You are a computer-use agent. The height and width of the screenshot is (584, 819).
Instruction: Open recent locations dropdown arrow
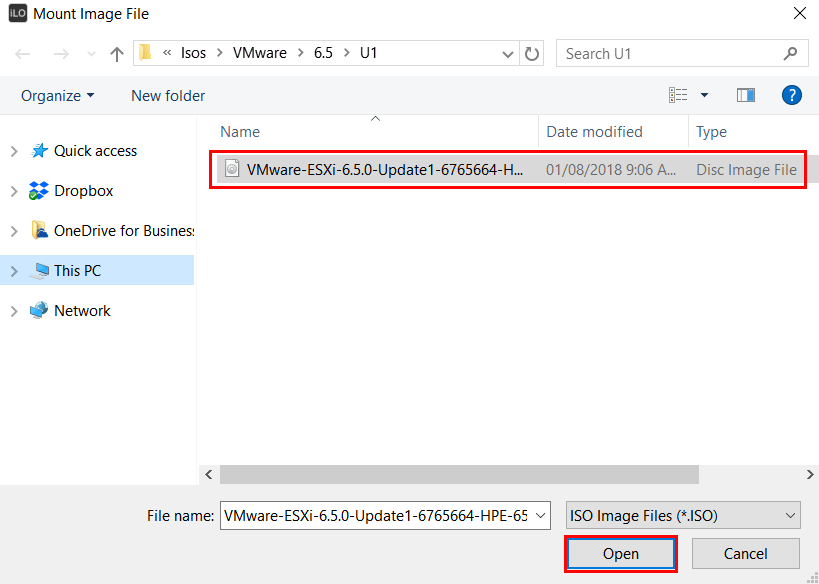click(x=91, y=54)
